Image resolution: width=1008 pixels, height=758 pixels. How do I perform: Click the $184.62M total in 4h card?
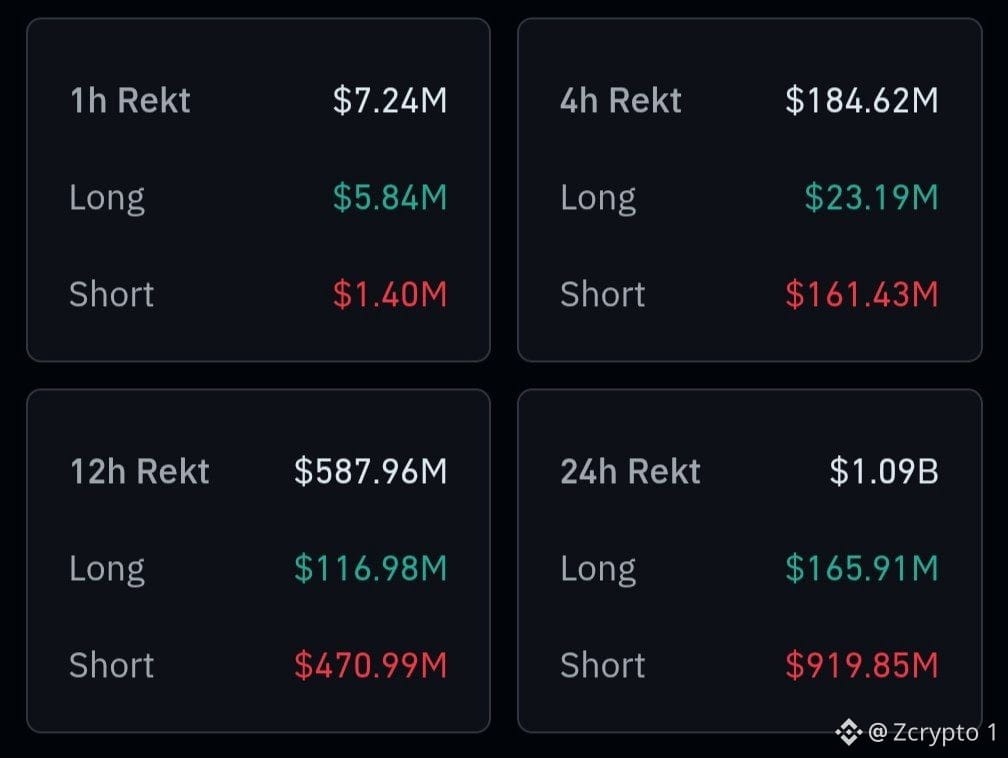click(x=861, y=101)
